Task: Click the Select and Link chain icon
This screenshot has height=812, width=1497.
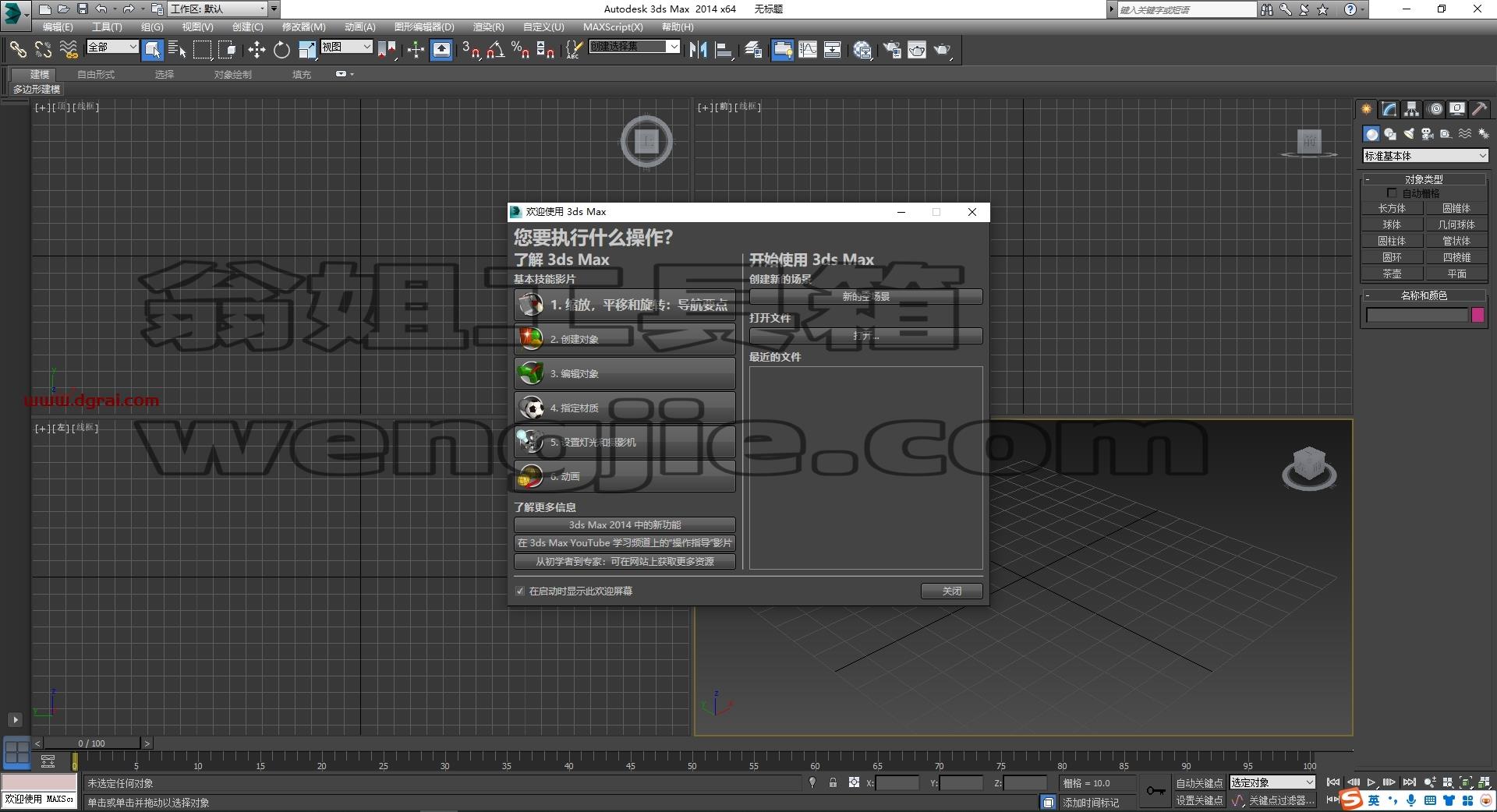Action: click(x=17, y=50)
